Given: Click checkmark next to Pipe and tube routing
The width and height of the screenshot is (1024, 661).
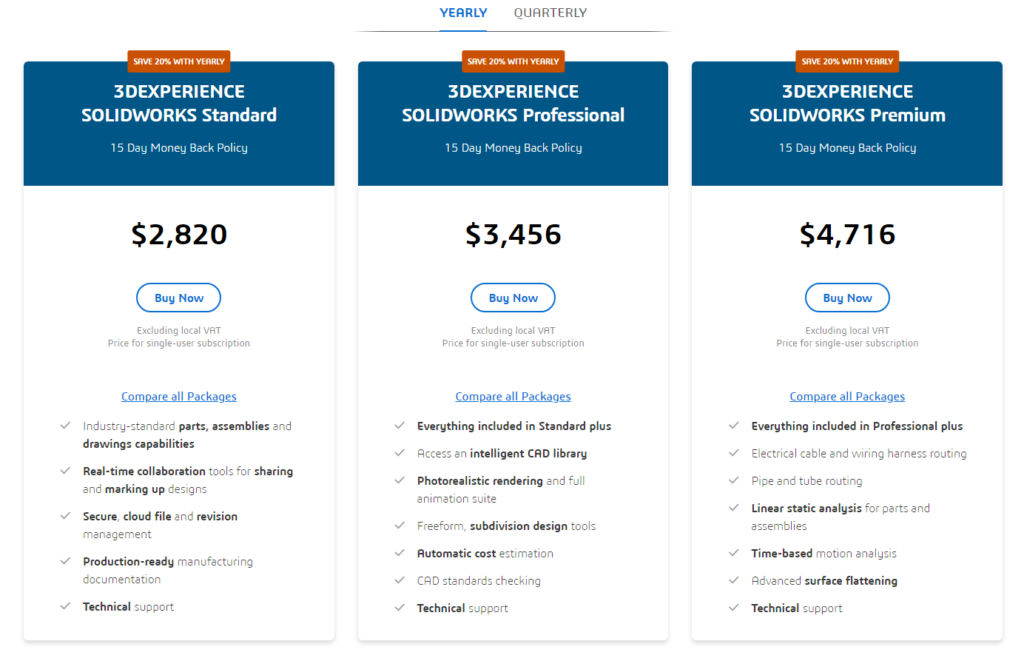Looking at the screenshot, I should pyautogui.click(x=734, y=481).
